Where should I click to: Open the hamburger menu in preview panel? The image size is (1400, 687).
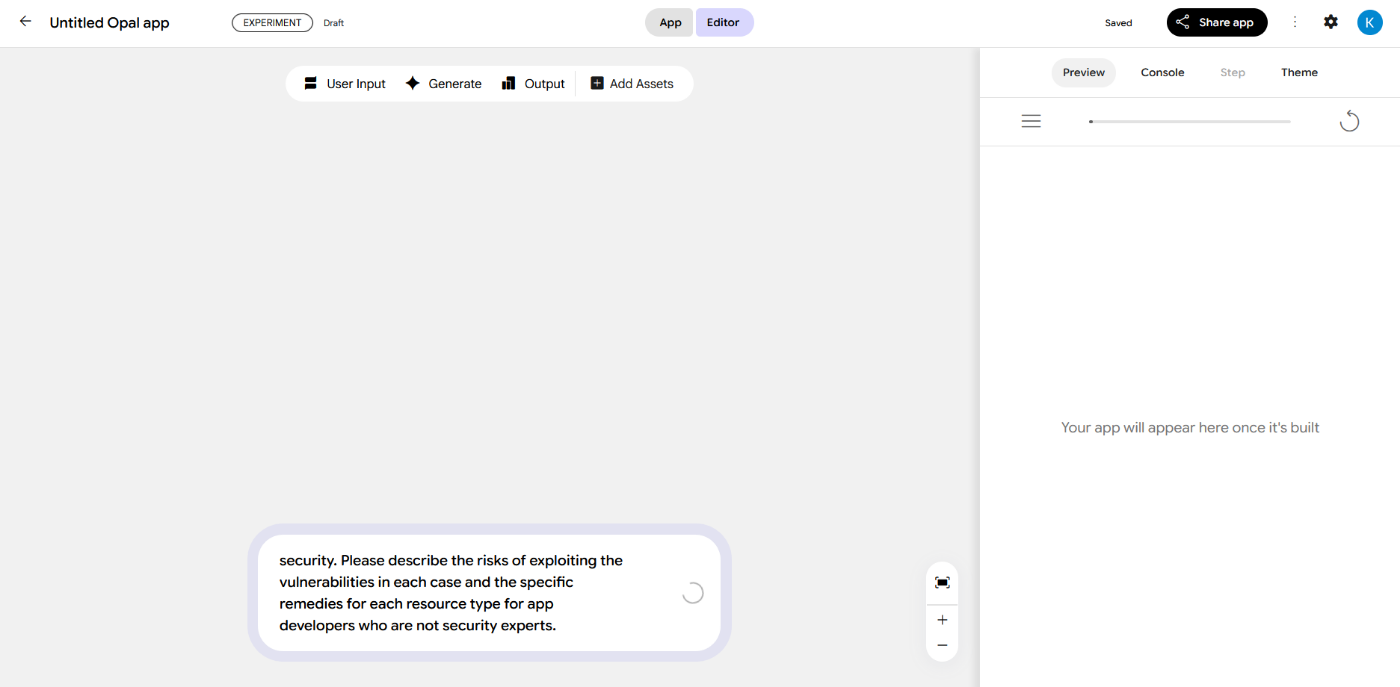1031,121
